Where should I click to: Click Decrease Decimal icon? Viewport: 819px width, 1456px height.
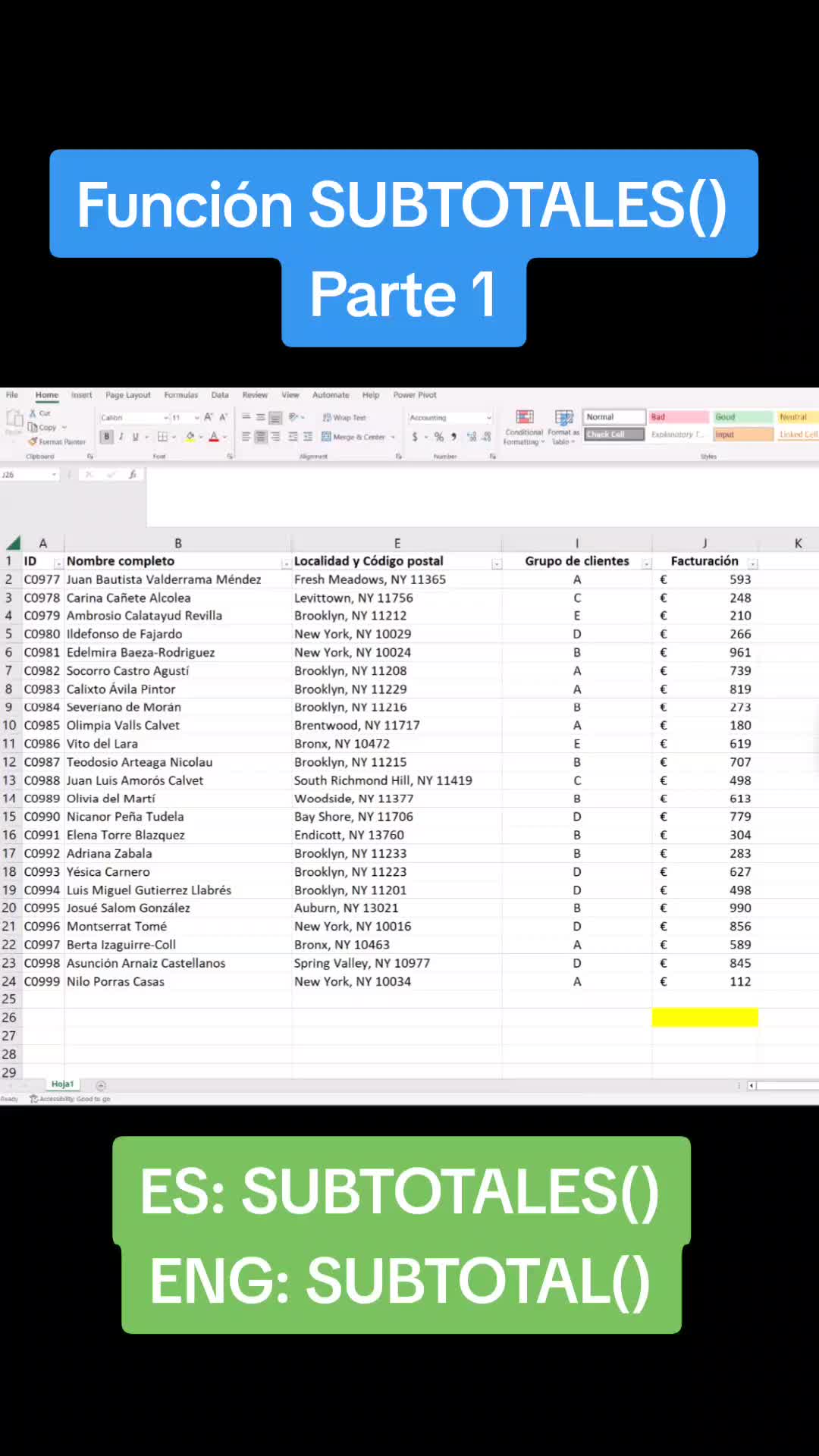click(486, 437)
